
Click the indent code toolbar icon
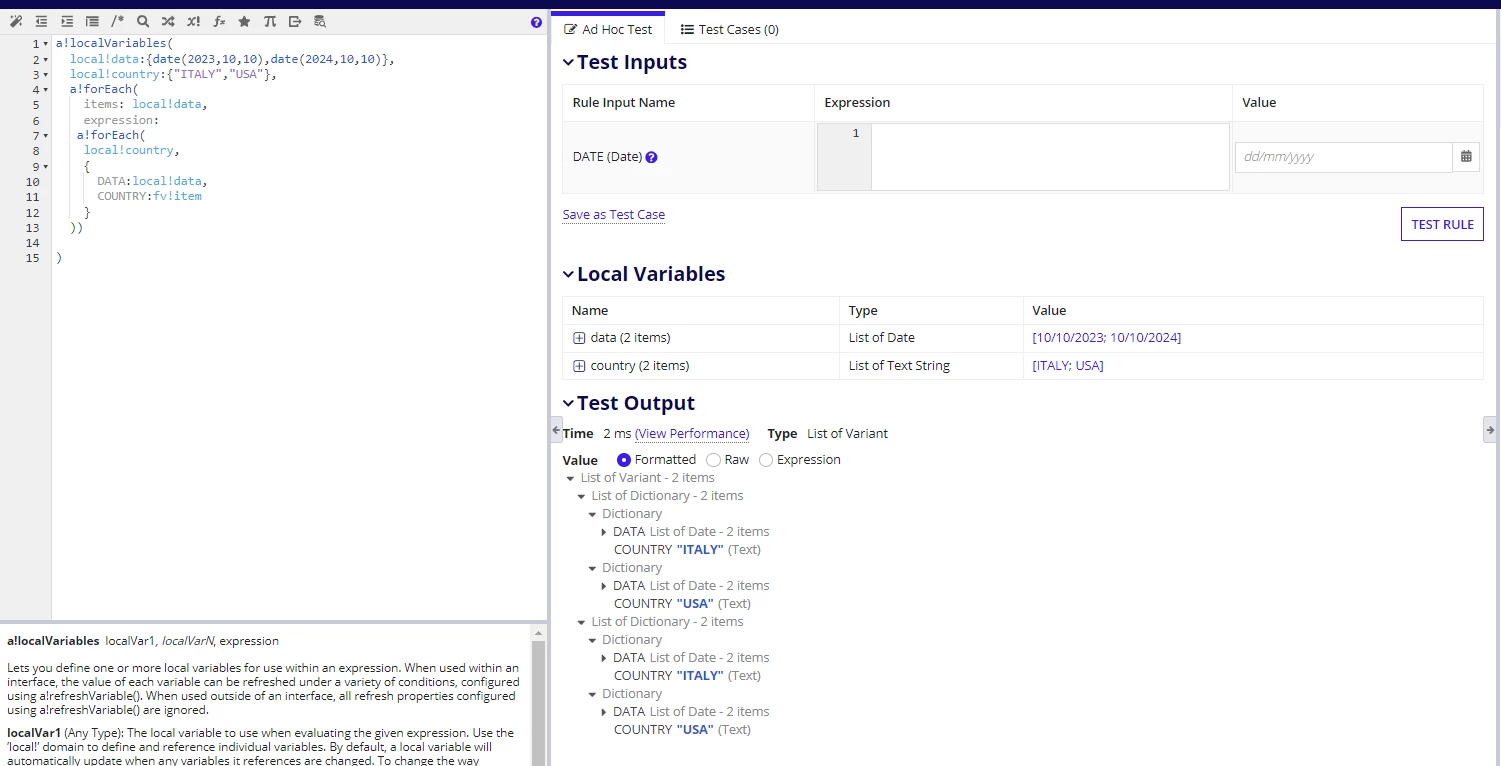tap(67, 21)
